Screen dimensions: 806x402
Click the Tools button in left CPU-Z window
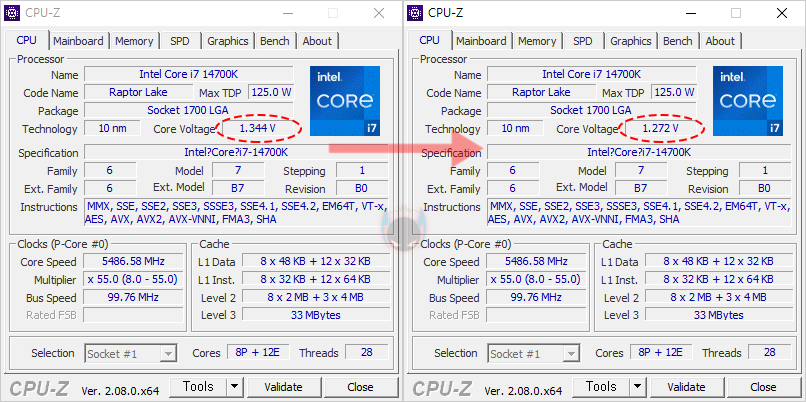click(198, 387)
